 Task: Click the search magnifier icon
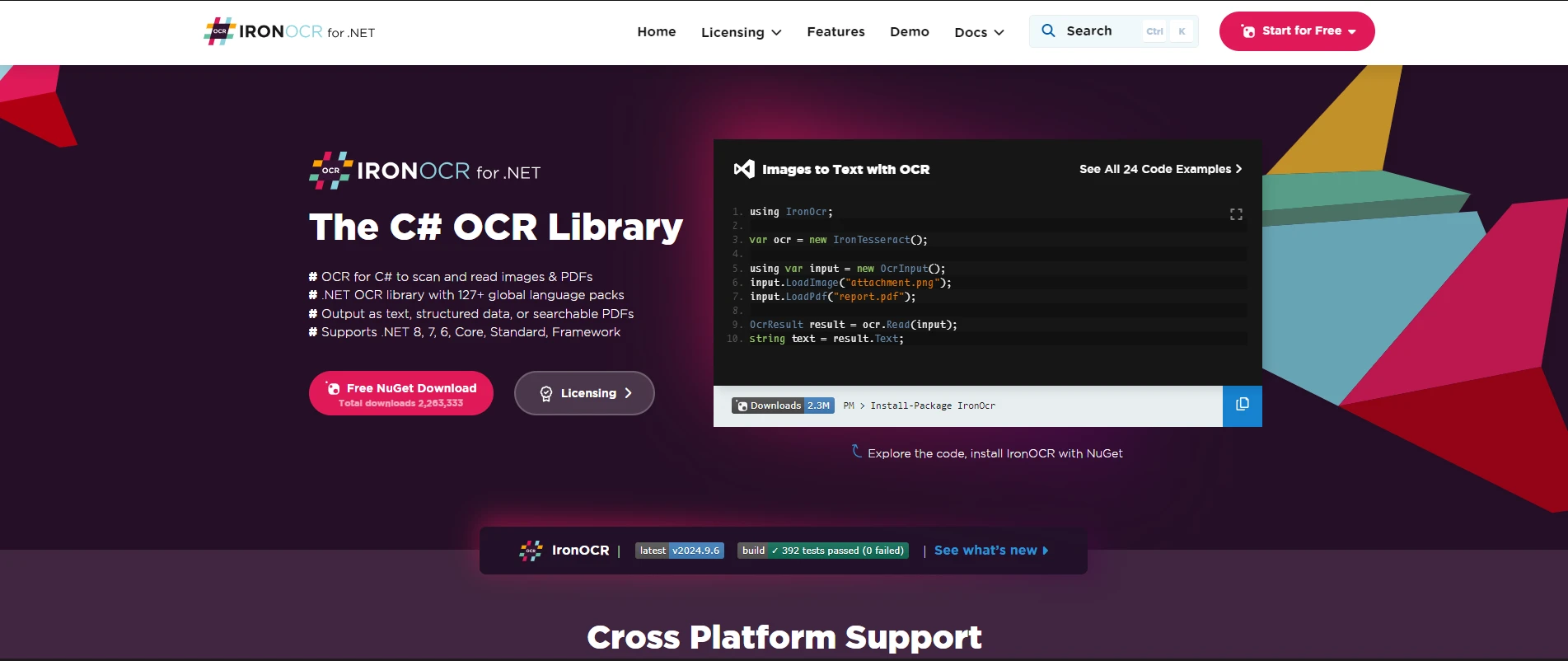point(1048,30)
